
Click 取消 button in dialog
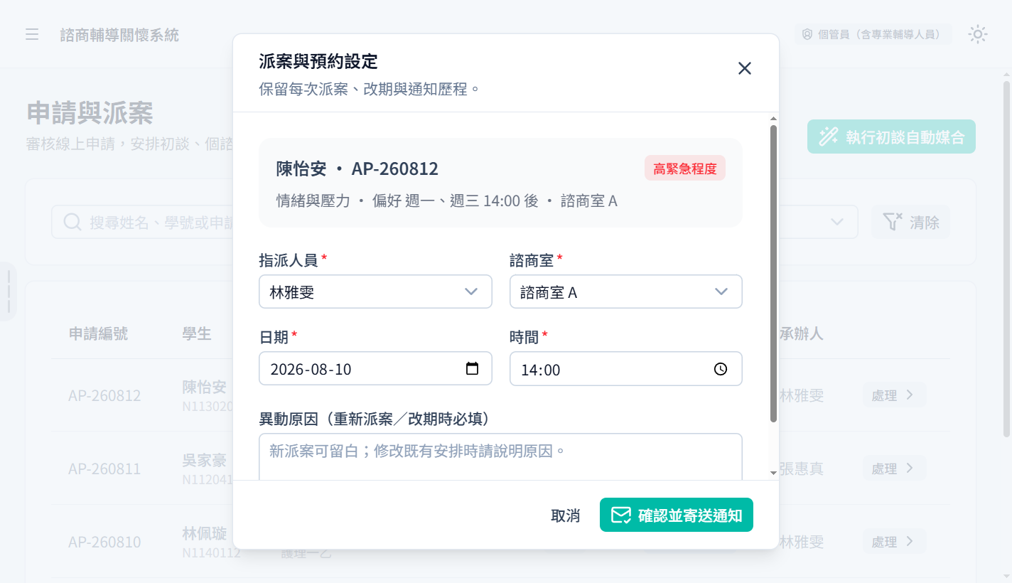click(x=565, y=515)
